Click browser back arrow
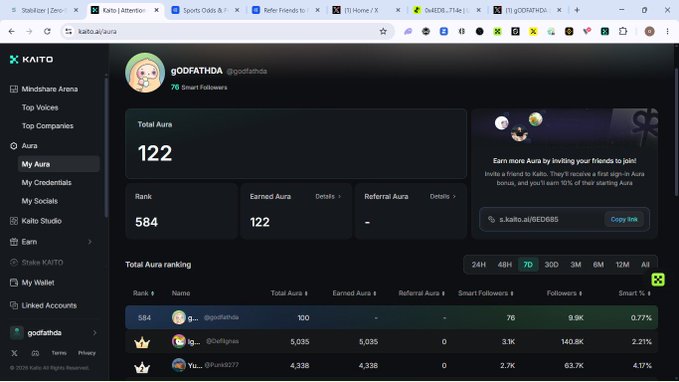 click(x=12, y=31)
